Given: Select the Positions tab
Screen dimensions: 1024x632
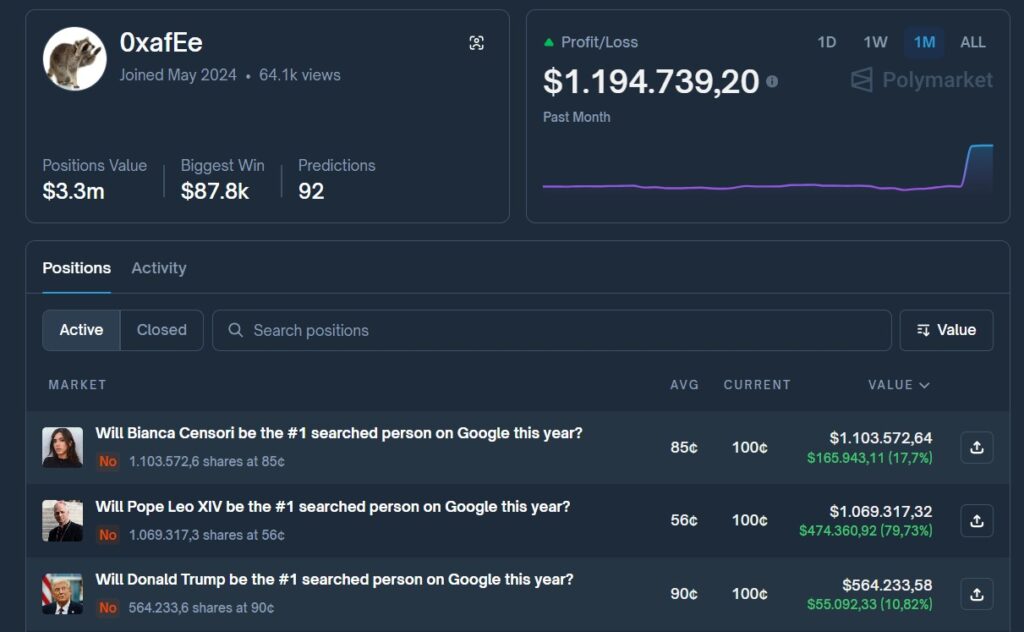Looking at the screenshot, I should (76, 268).
